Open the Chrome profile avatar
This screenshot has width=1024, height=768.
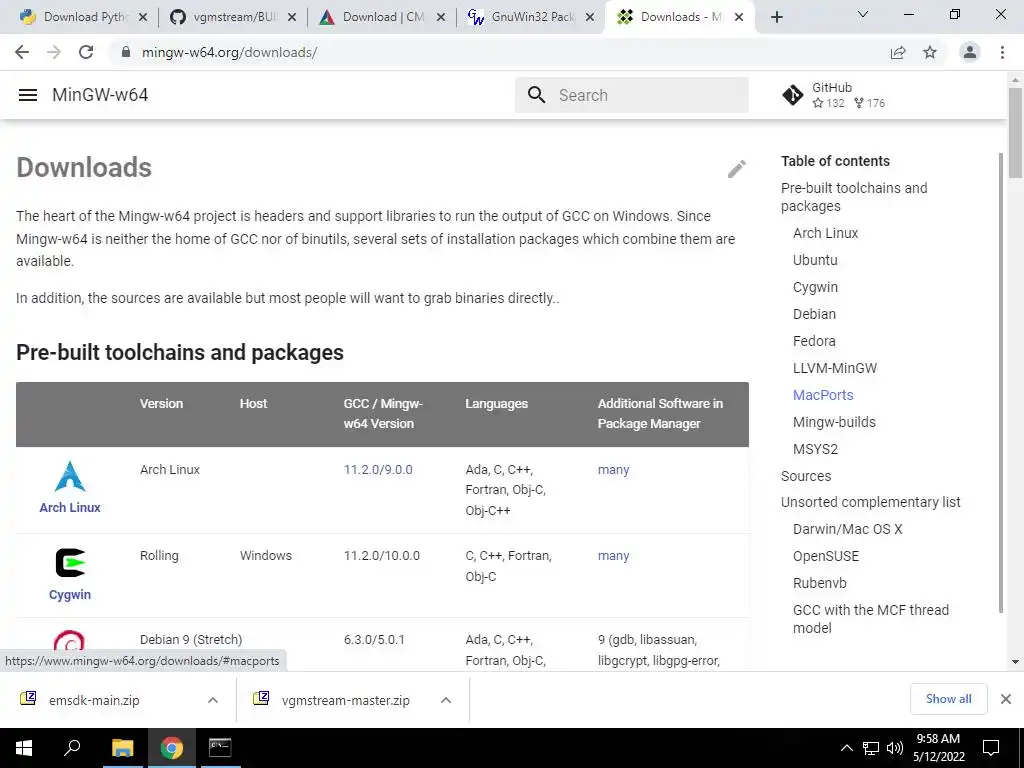coord(970,52)
